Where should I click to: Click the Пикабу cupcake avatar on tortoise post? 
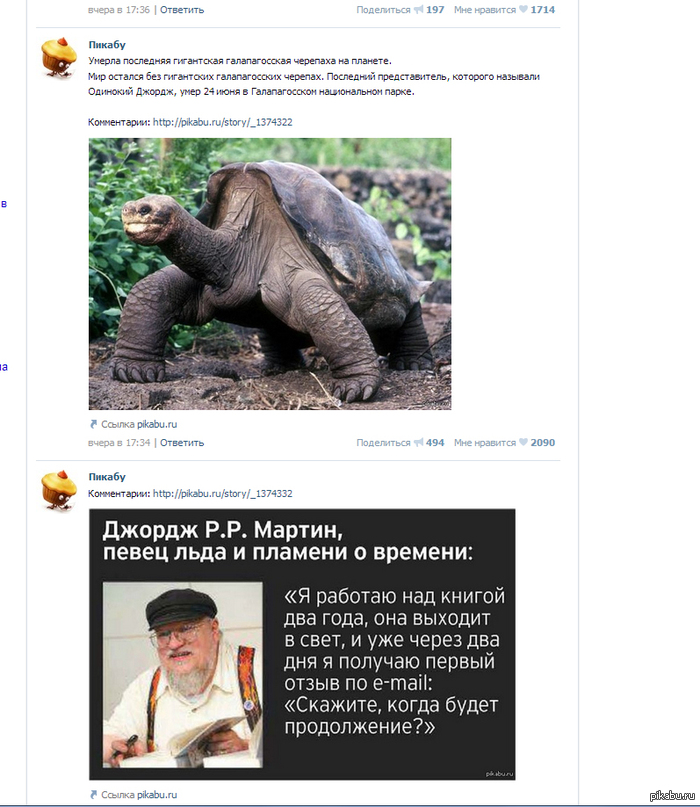tap(59, 58)
